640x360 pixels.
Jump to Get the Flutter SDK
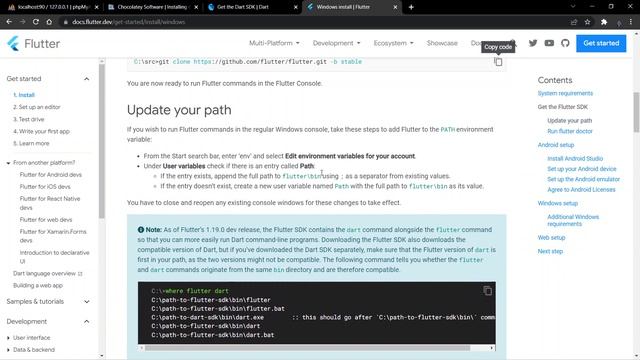(x=562, y=107)
